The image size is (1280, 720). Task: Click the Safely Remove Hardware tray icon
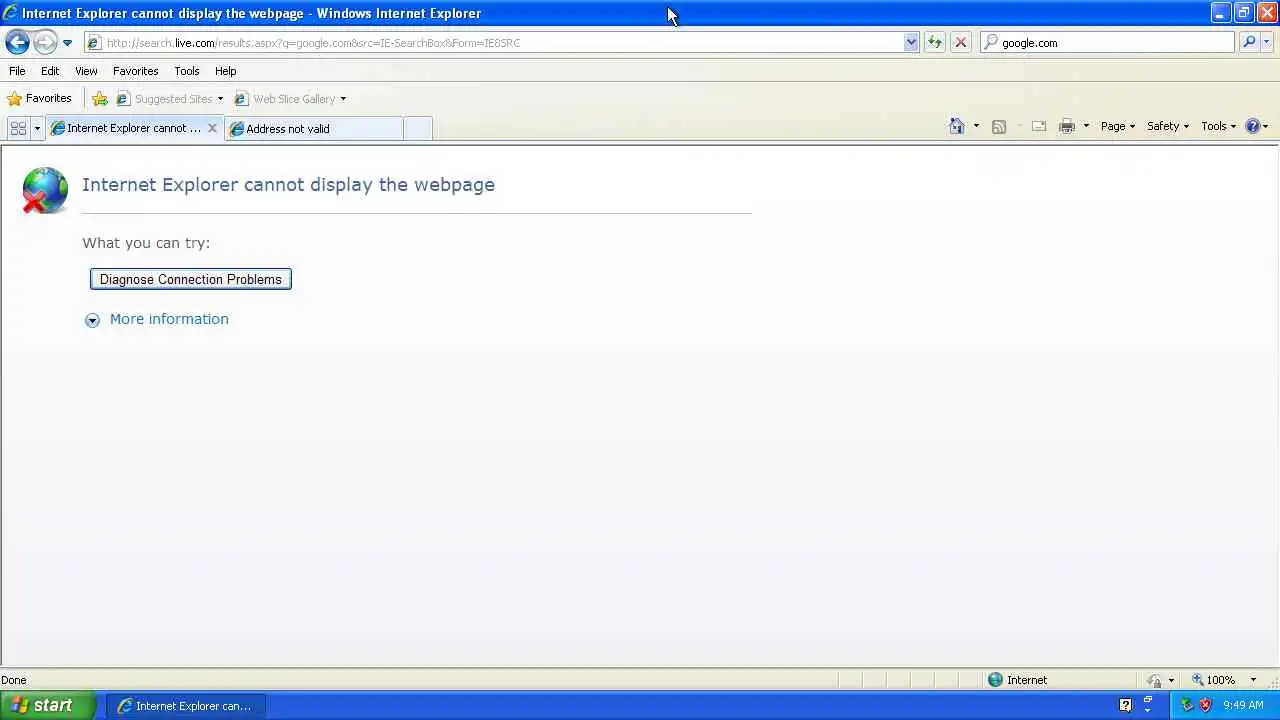click(1187, 705)
